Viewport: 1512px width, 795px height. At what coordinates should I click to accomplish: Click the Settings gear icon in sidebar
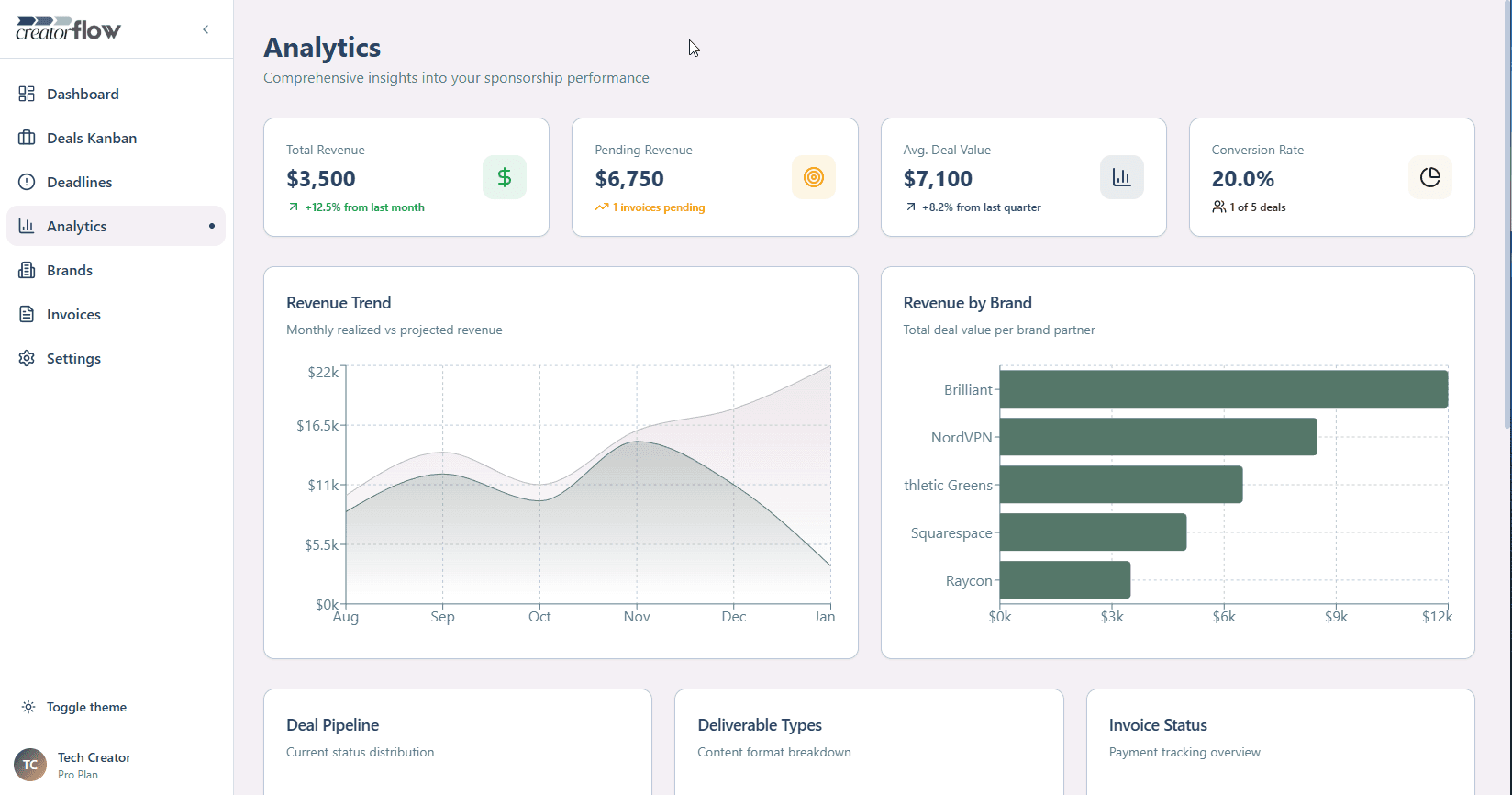click(x=27, y=358)
